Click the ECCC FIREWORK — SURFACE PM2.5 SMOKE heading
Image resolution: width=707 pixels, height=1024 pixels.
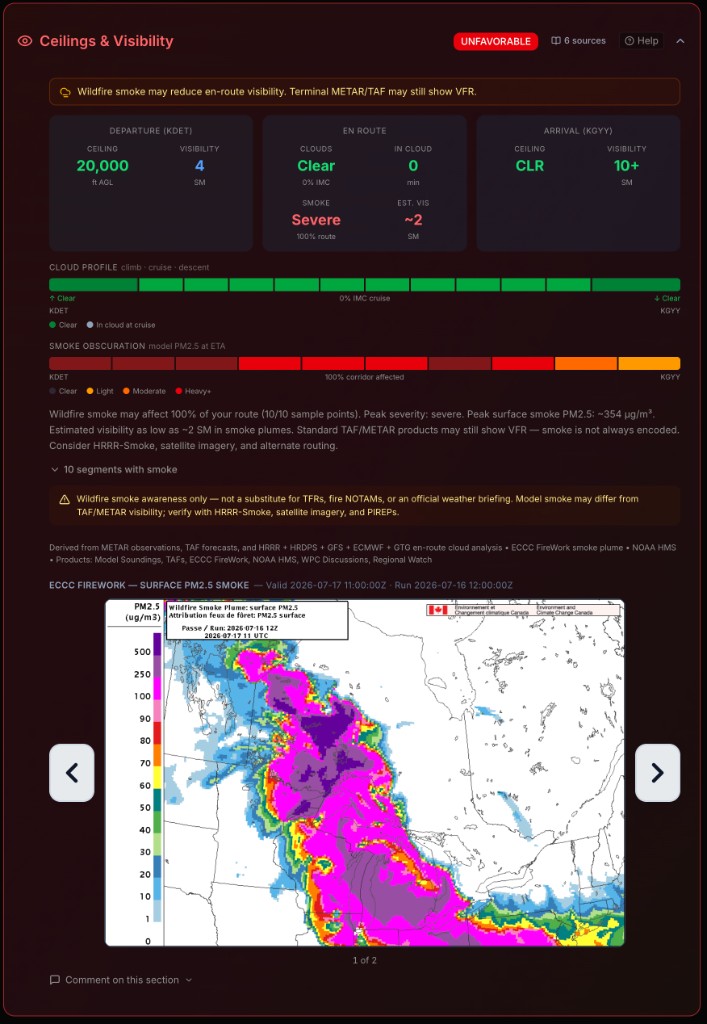click(x=149, y=585)
